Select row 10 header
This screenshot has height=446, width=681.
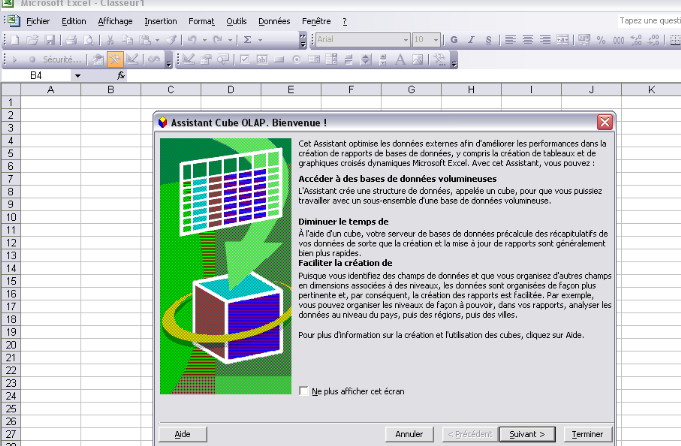click(11, 217)
